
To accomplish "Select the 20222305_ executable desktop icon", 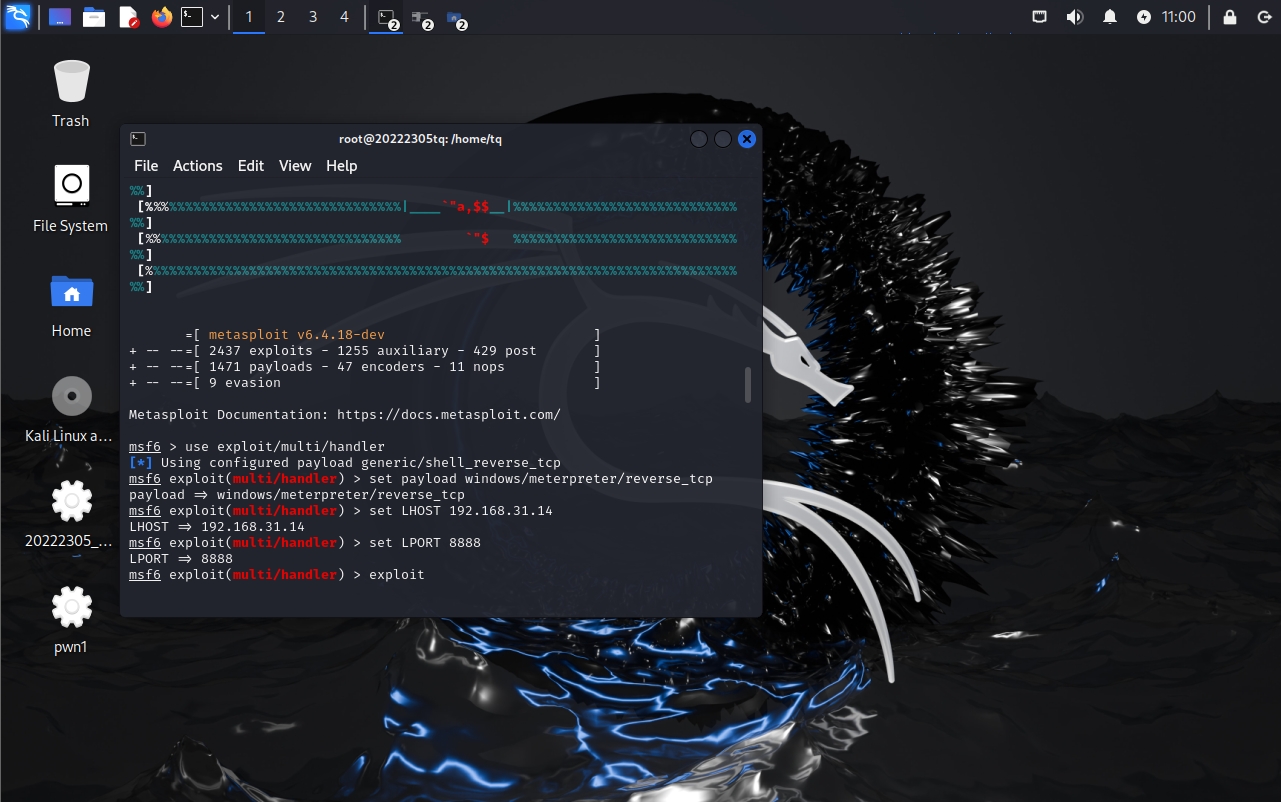I will pos(71,514).
